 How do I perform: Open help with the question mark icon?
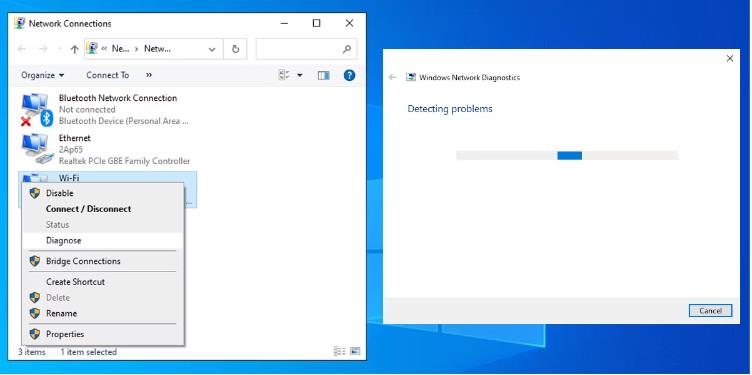350,75
